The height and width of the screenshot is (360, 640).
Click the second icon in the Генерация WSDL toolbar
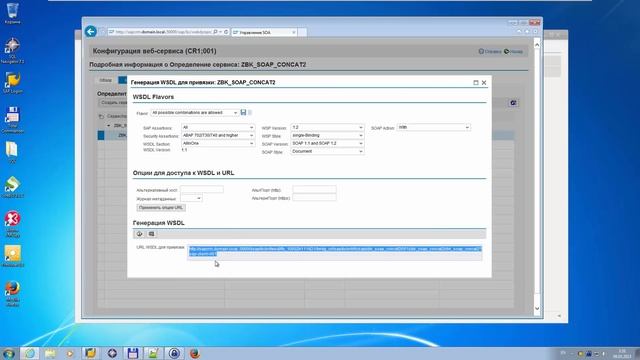point(151,234)
